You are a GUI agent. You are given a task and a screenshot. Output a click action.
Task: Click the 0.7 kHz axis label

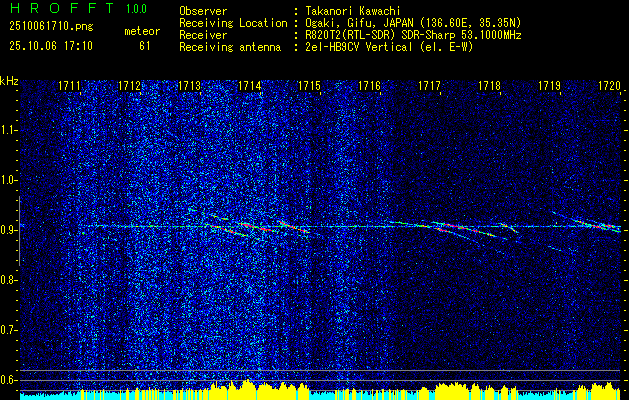click(9, 330)
